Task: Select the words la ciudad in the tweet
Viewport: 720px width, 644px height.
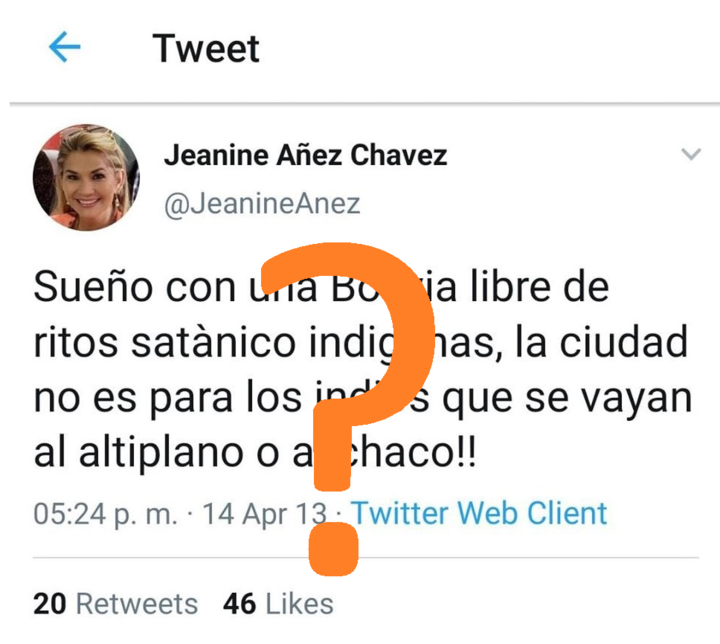Action: [602, 342]
